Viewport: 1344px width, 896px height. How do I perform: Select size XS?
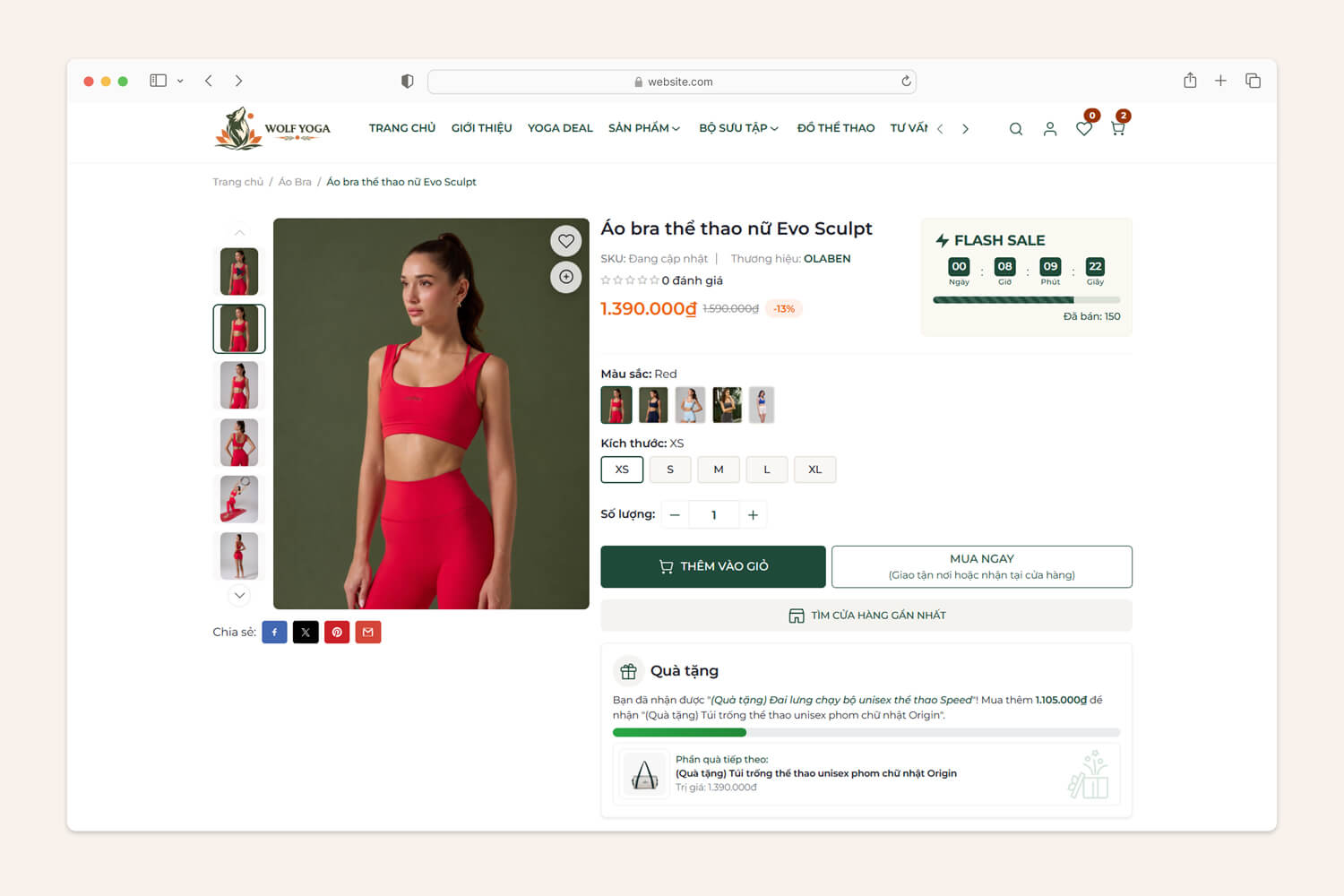[622, 470]
